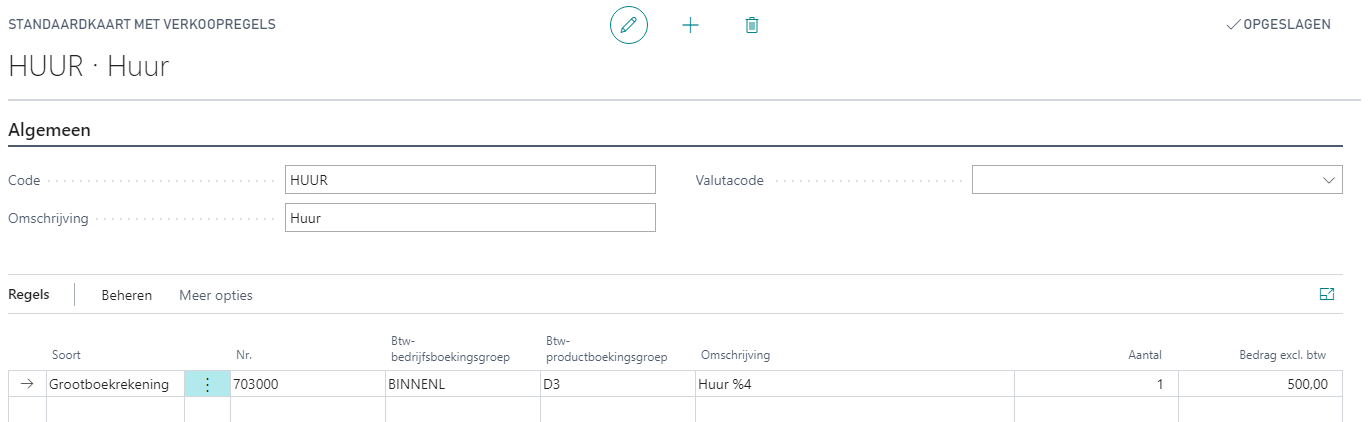Collapse the Algemeen section header
Image resolution: width=1370 pixels, height=422 pixels.
pos(50,130)
